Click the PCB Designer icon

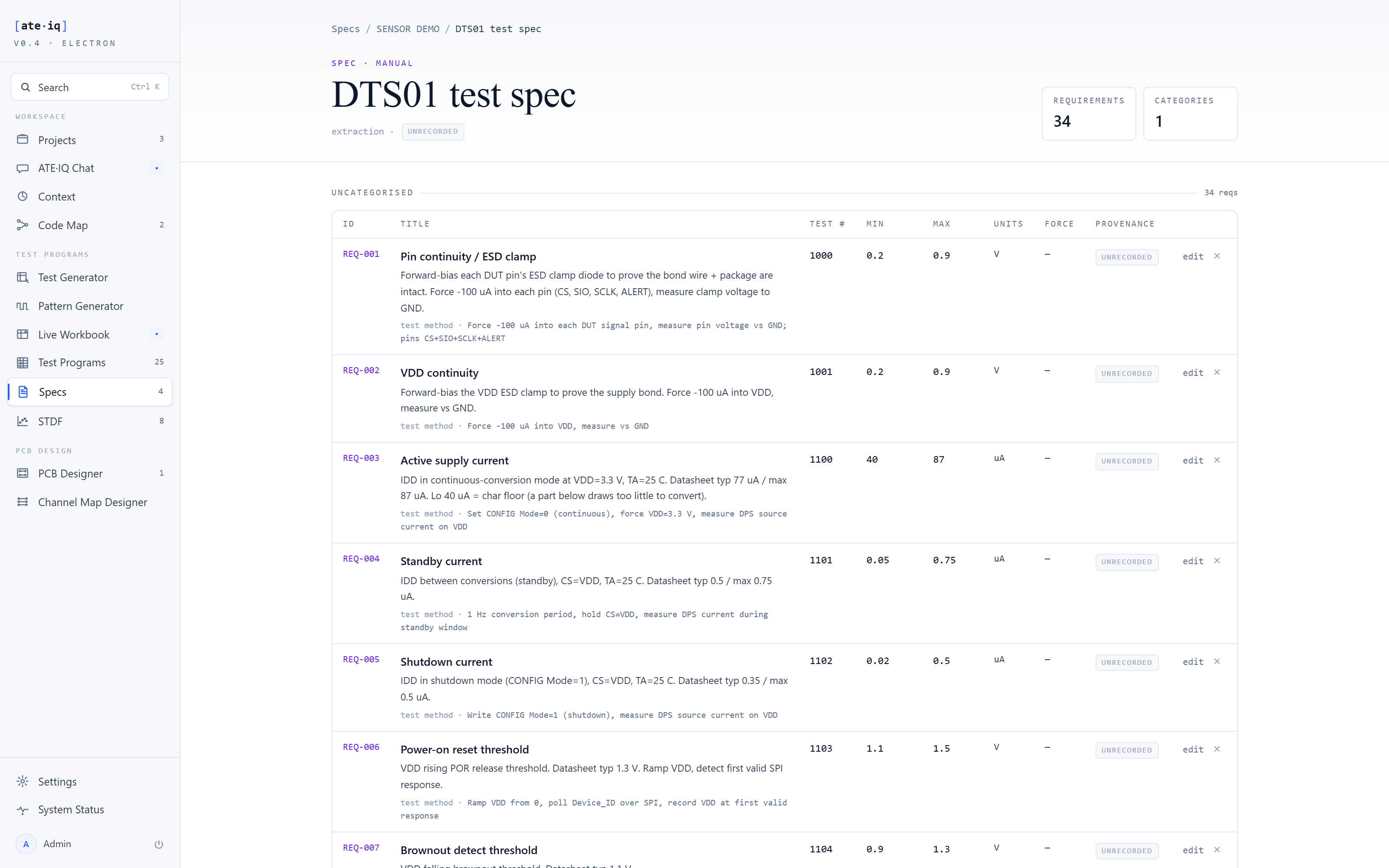click(x=23, y=473)
